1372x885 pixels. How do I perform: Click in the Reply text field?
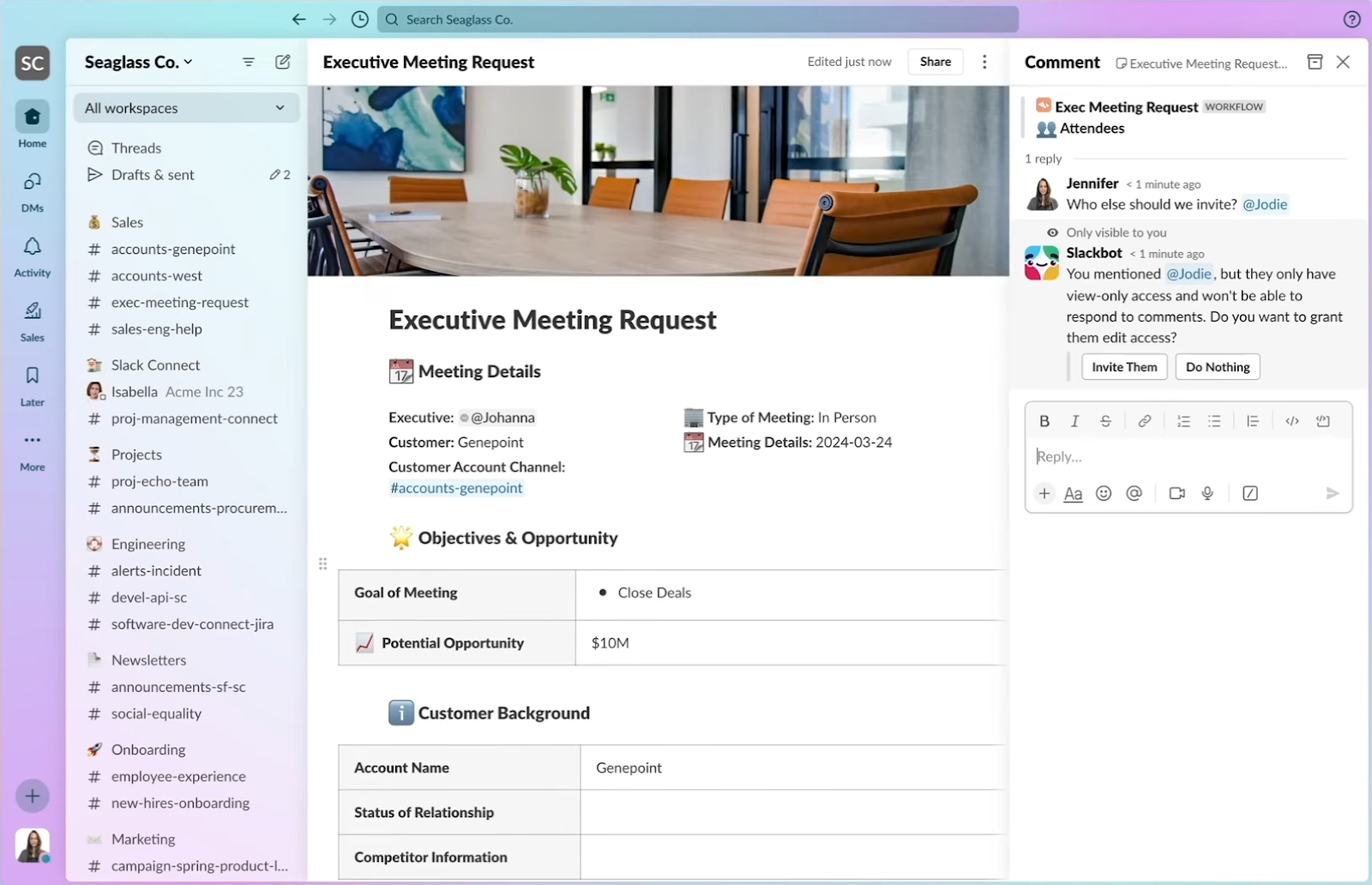(x=1188, y=456)
